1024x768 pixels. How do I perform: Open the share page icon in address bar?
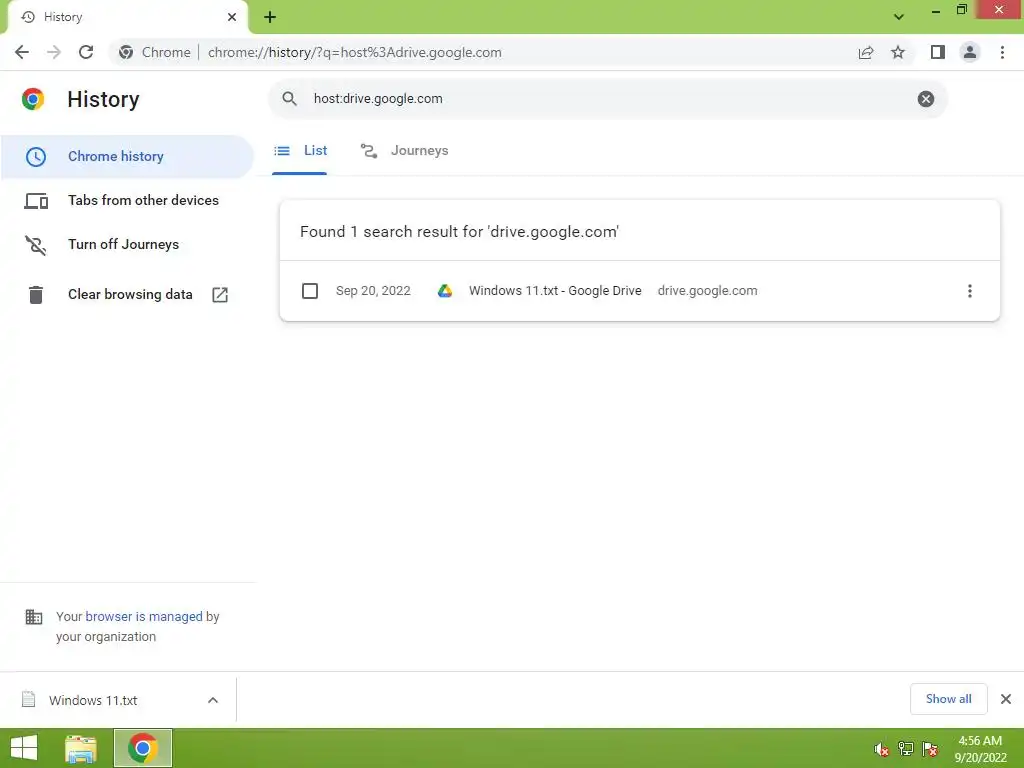[866, 52]
